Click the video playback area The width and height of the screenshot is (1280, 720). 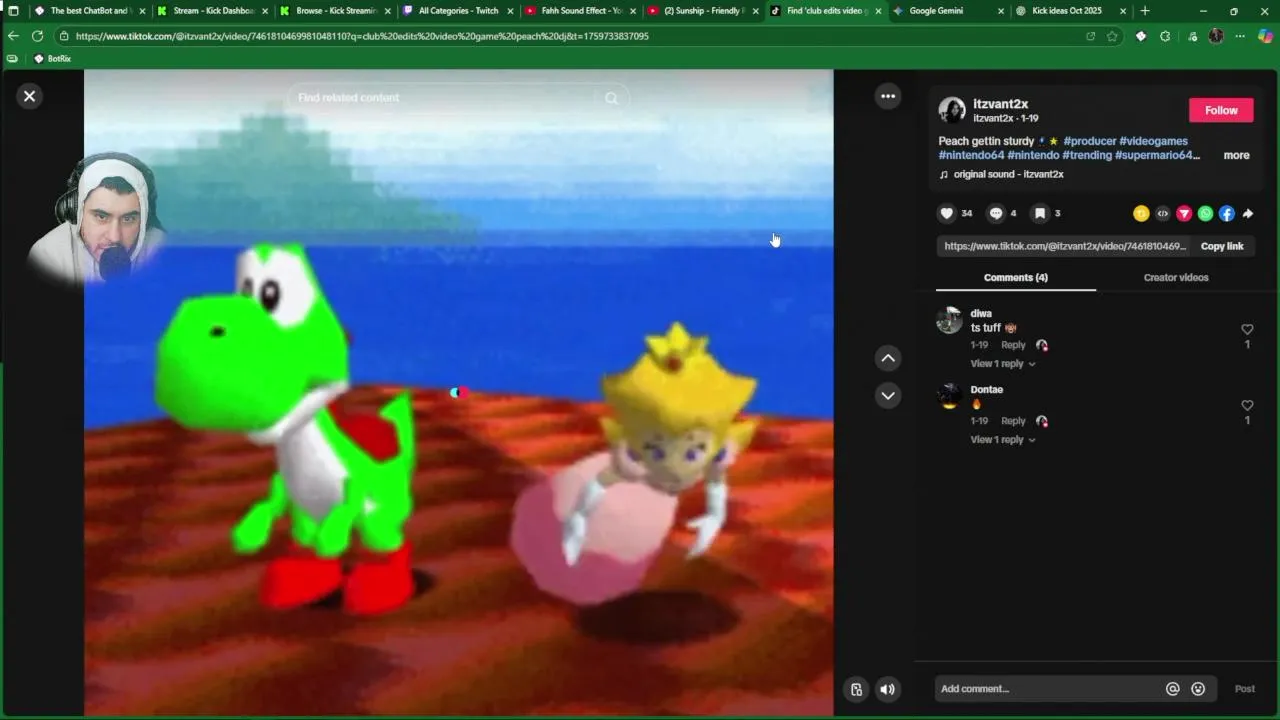coord(458,392)
